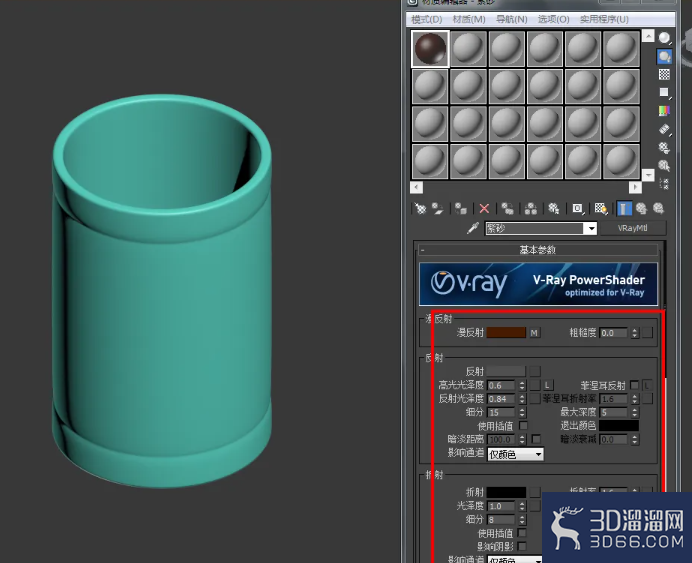692x563 pixels.
Task: Select the dark brown material sample slot
Action: tap(430, 49)
